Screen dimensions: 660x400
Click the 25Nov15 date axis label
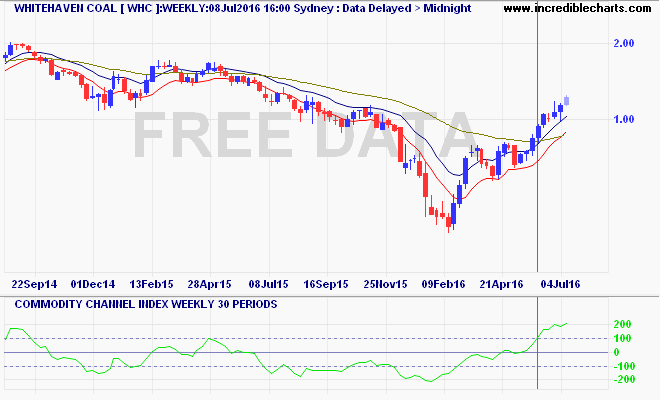(x=385, y=284)
